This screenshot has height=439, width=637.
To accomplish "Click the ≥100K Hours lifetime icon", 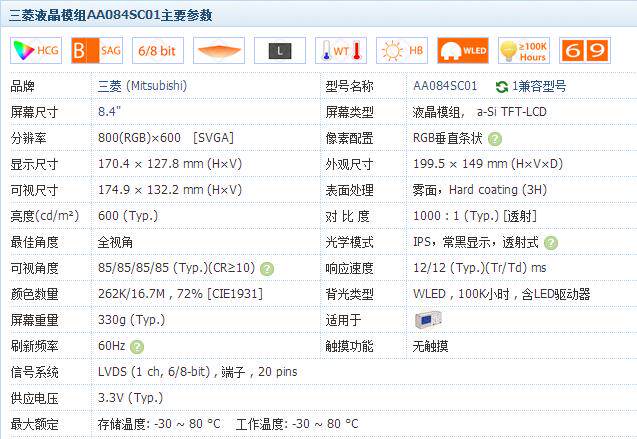I will click(x=524, y=50).
